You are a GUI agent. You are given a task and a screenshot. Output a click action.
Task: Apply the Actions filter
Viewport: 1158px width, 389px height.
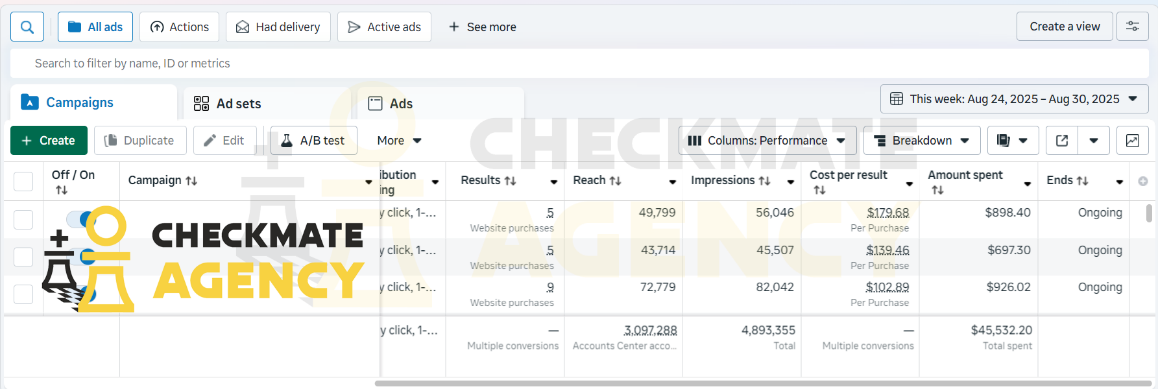click(179, 27)
